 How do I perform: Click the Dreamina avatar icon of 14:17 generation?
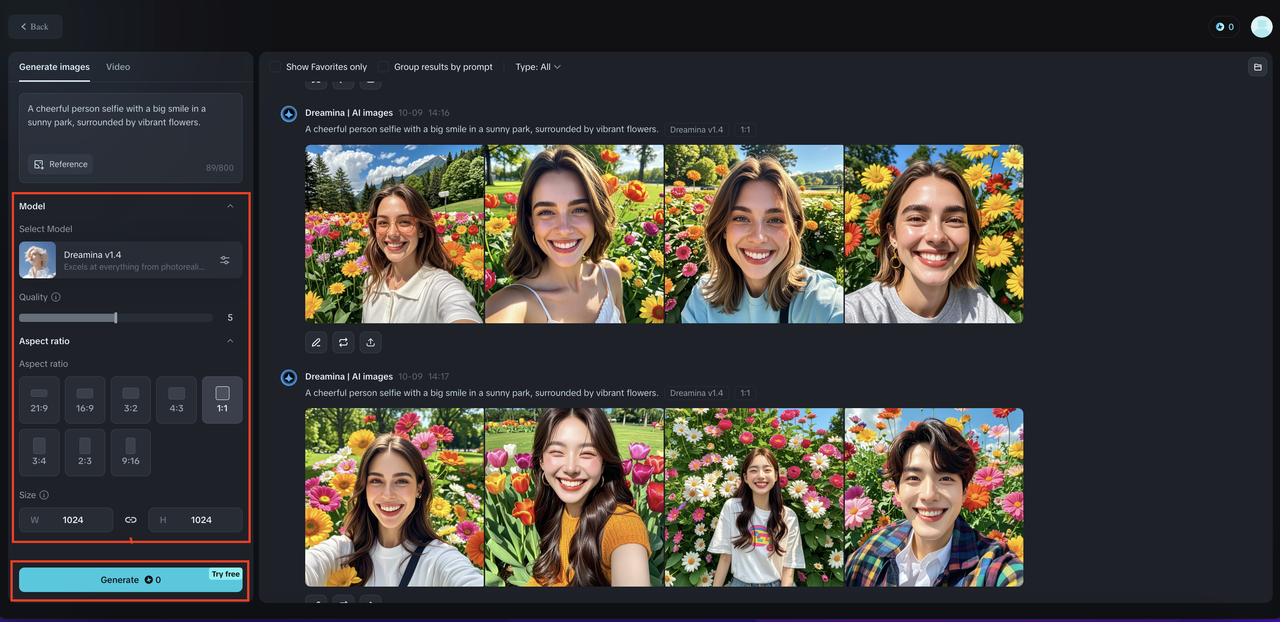pos(289,377)
